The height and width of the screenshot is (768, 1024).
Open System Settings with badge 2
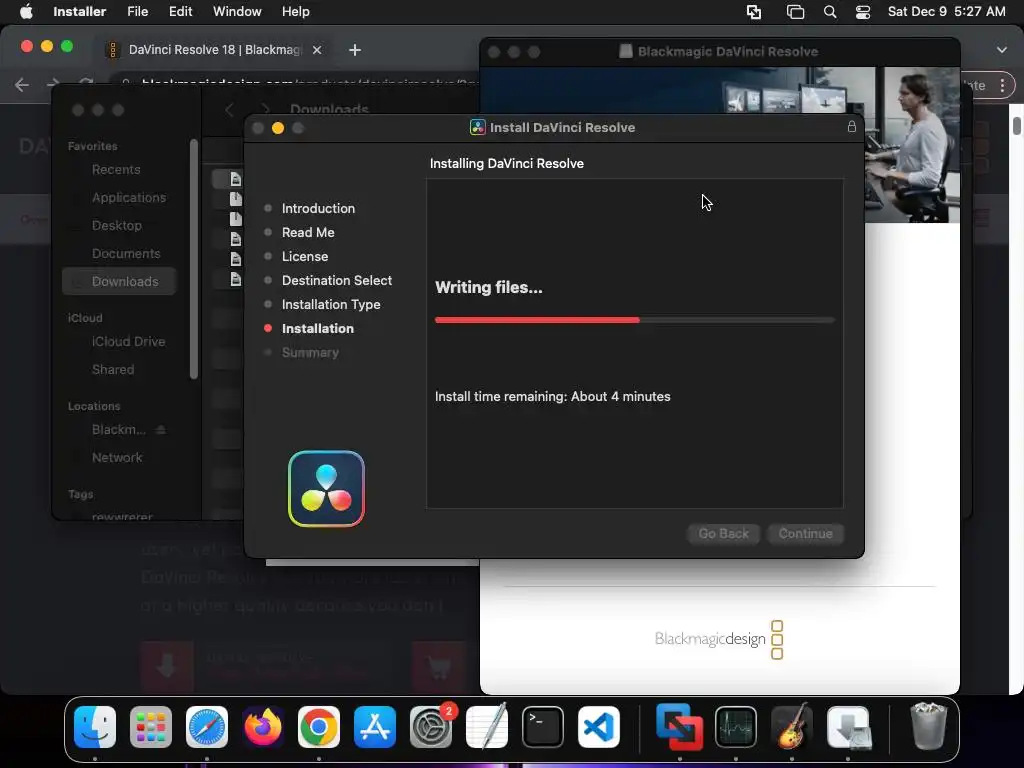[431, 727]
